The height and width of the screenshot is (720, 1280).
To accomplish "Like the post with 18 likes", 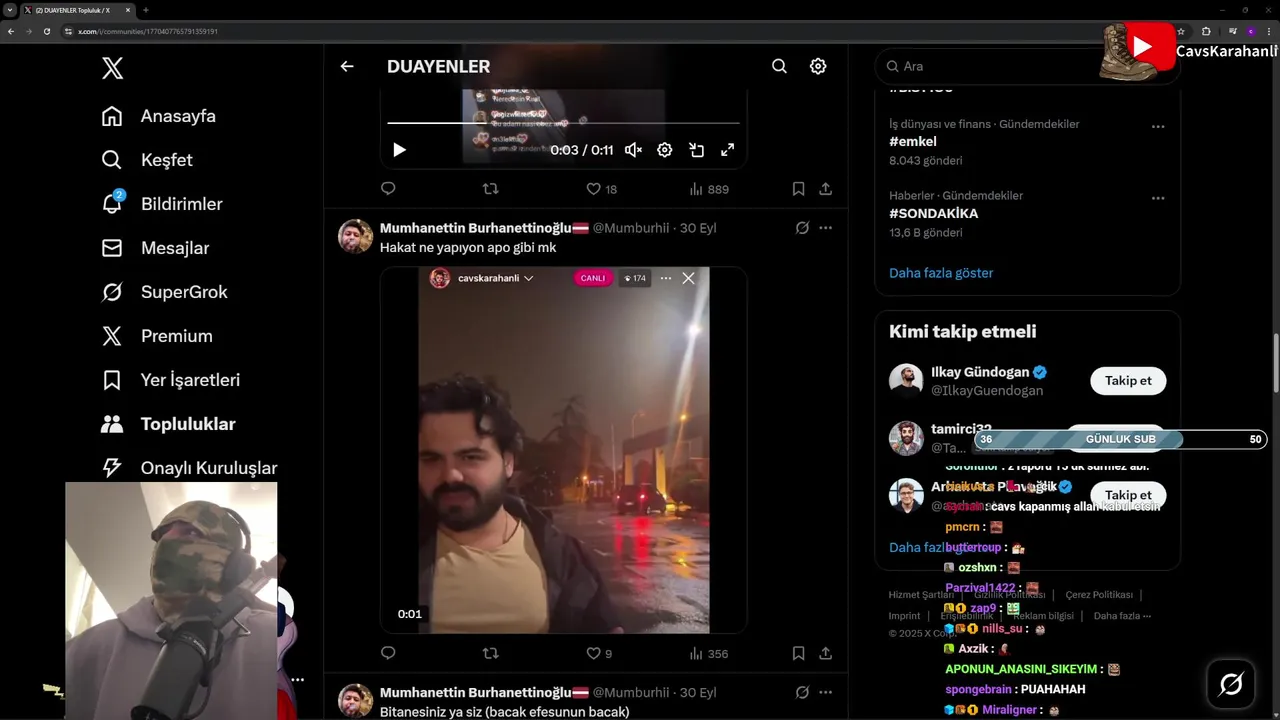I will click(601, 189).
